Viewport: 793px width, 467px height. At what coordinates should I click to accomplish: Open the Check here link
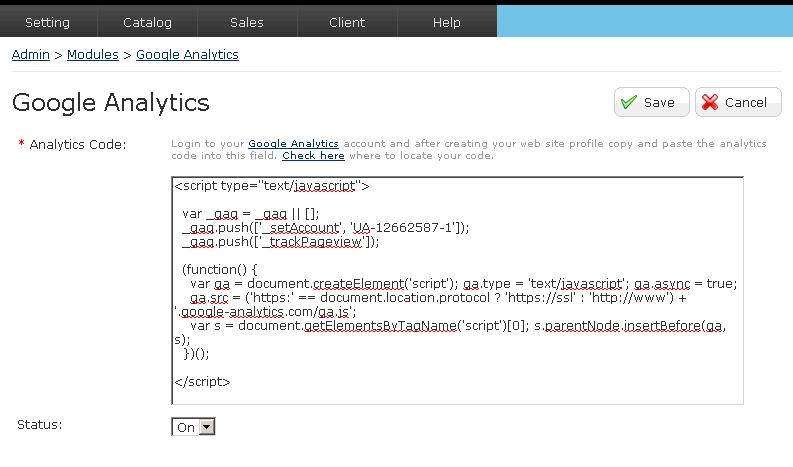tap(313, 156)
